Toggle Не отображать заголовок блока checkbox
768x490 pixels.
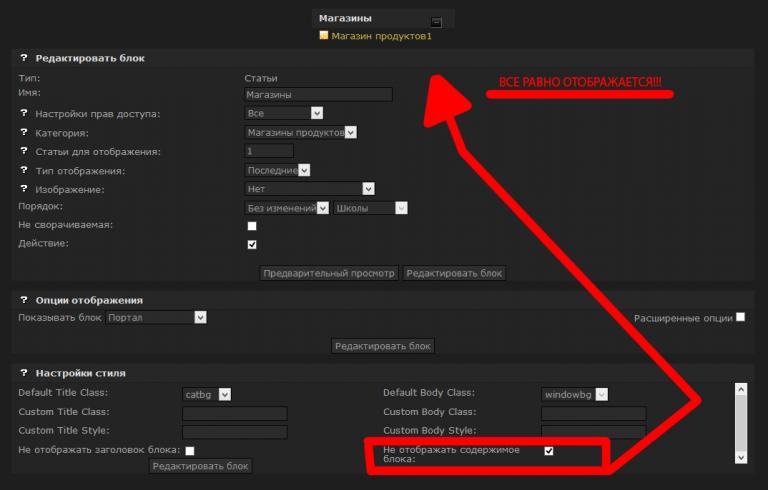[190, 451]
